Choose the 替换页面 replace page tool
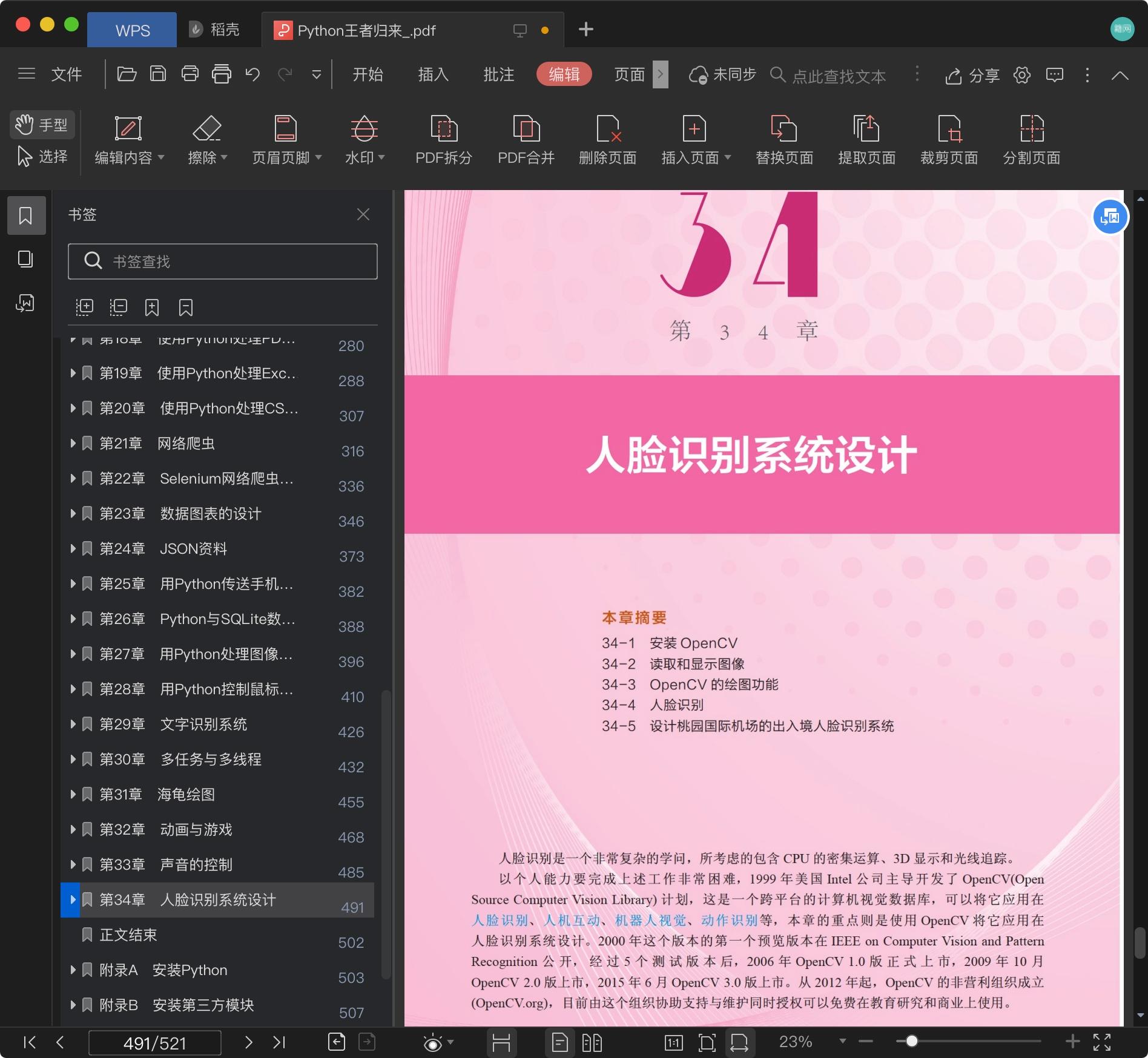The width and height of the screenshot is (1148, 1058). pyautogui.click(x=784, y=140)
